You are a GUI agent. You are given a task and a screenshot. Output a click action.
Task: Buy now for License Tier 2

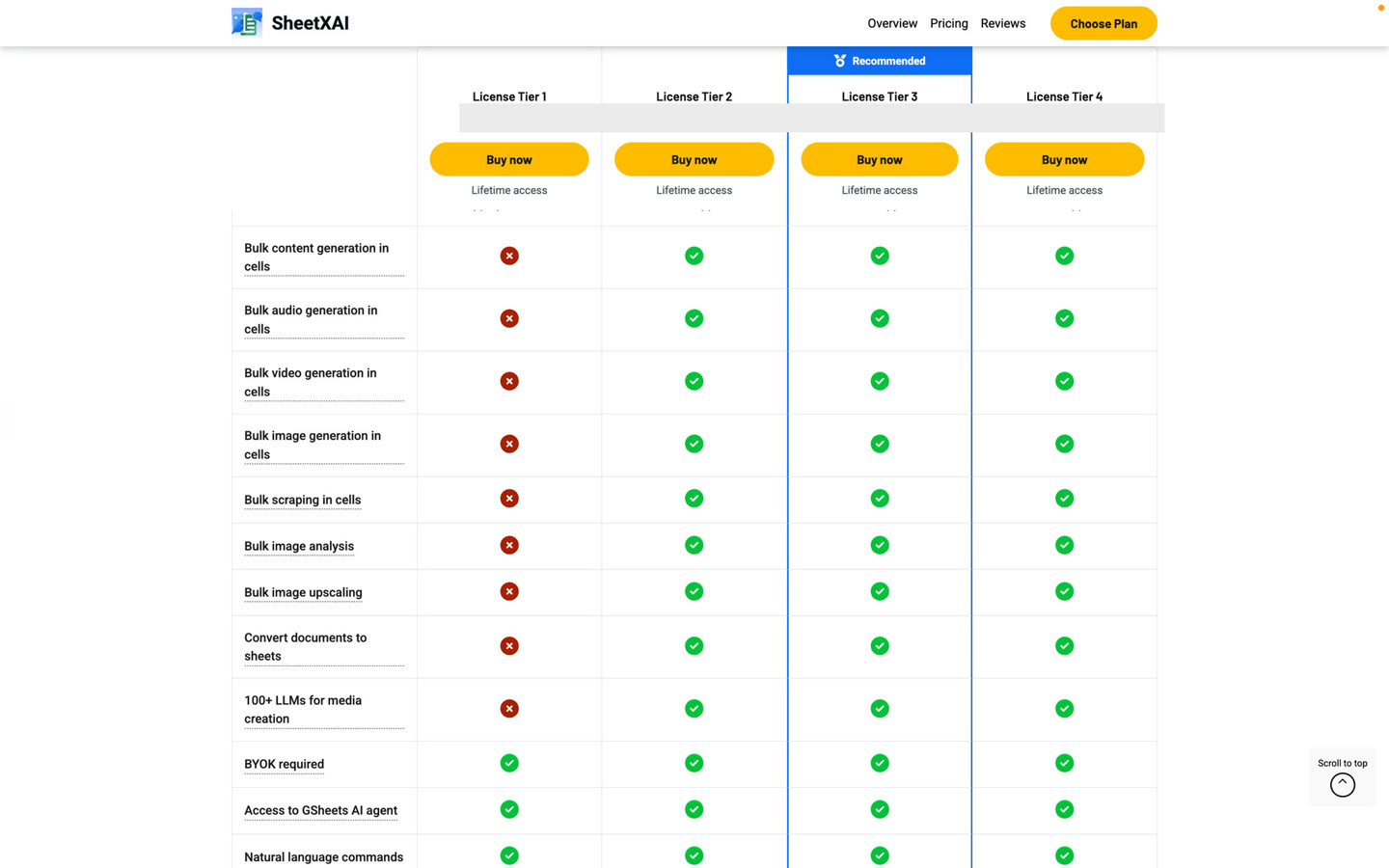[x=694, y=159]
